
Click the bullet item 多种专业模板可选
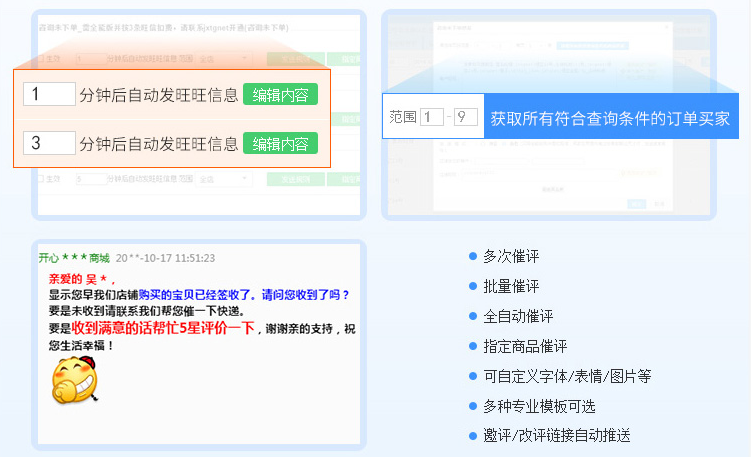tap(539, 406)
